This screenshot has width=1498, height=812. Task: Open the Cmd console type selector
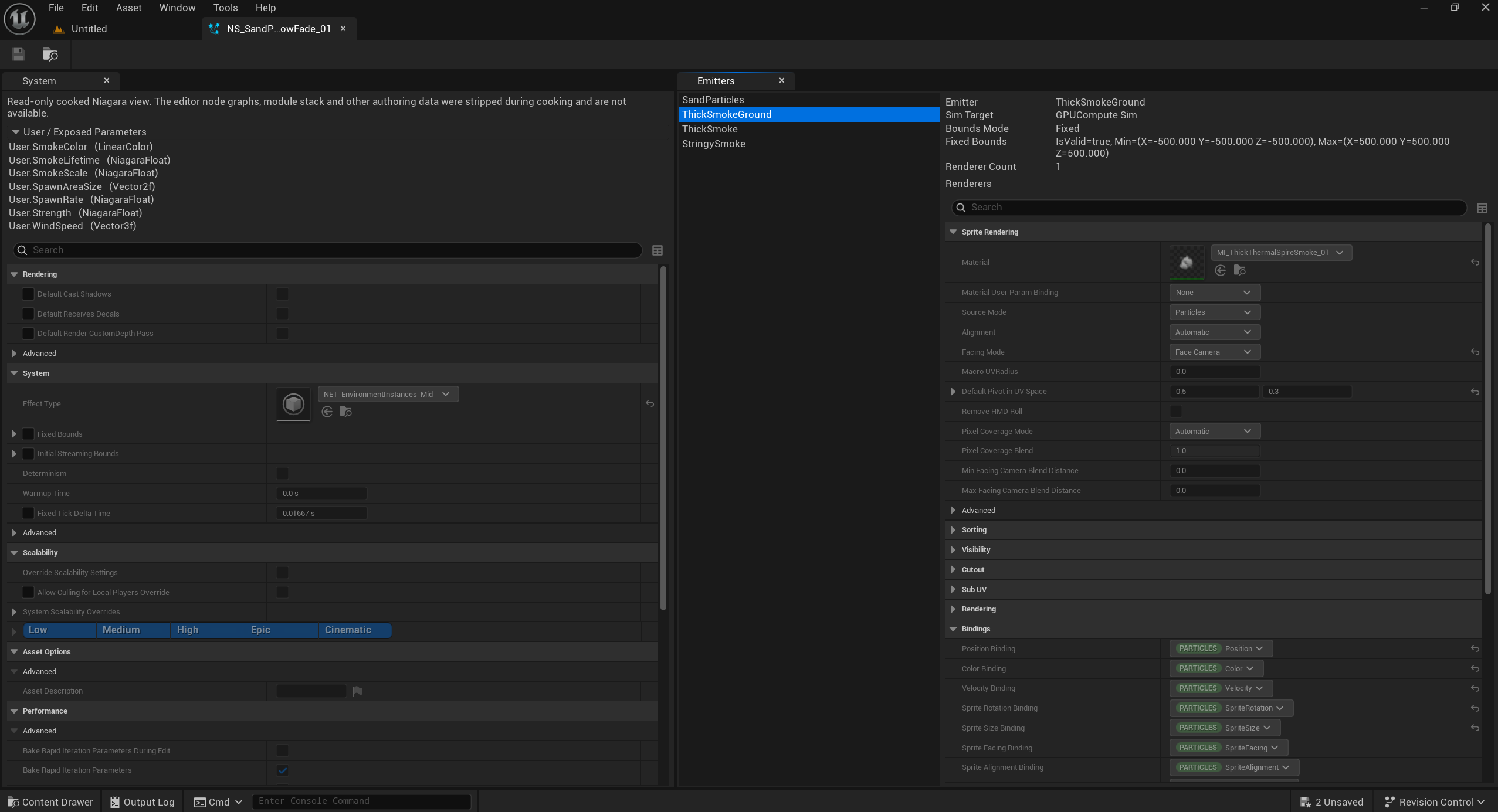pyautogui.click(x=218, y=802)
